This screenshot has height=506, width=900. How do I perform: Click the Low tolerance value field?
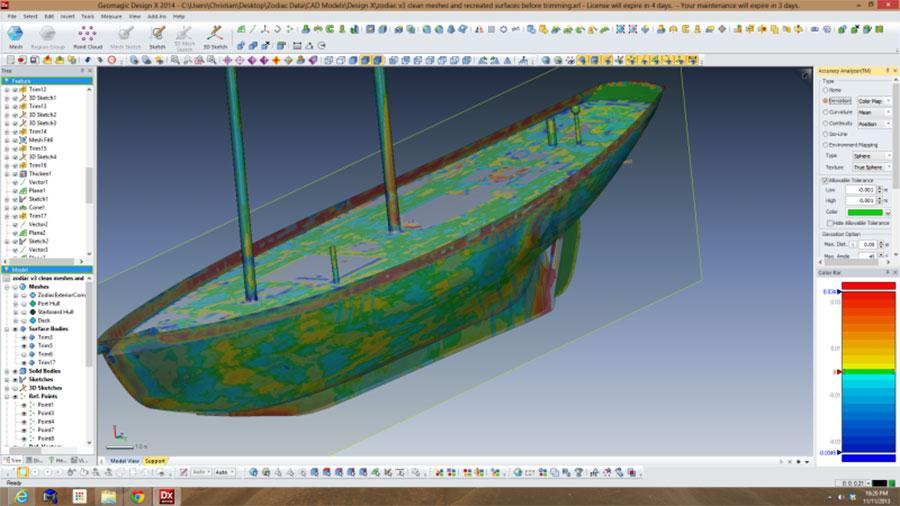pos(860,189)
